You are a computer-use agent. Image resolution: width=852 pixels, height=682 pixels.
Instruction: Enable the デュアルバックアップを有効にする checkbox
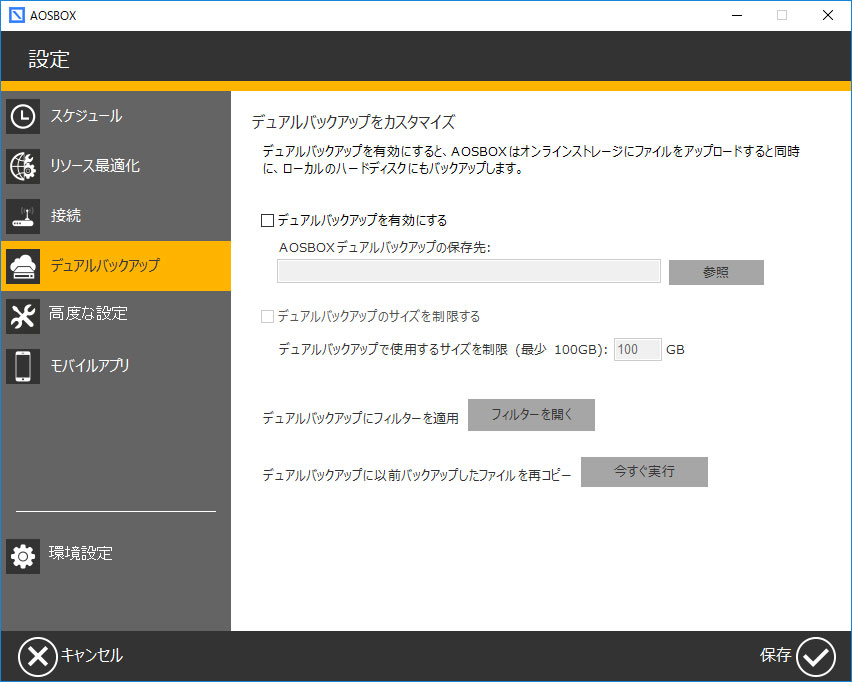(267, 221)
